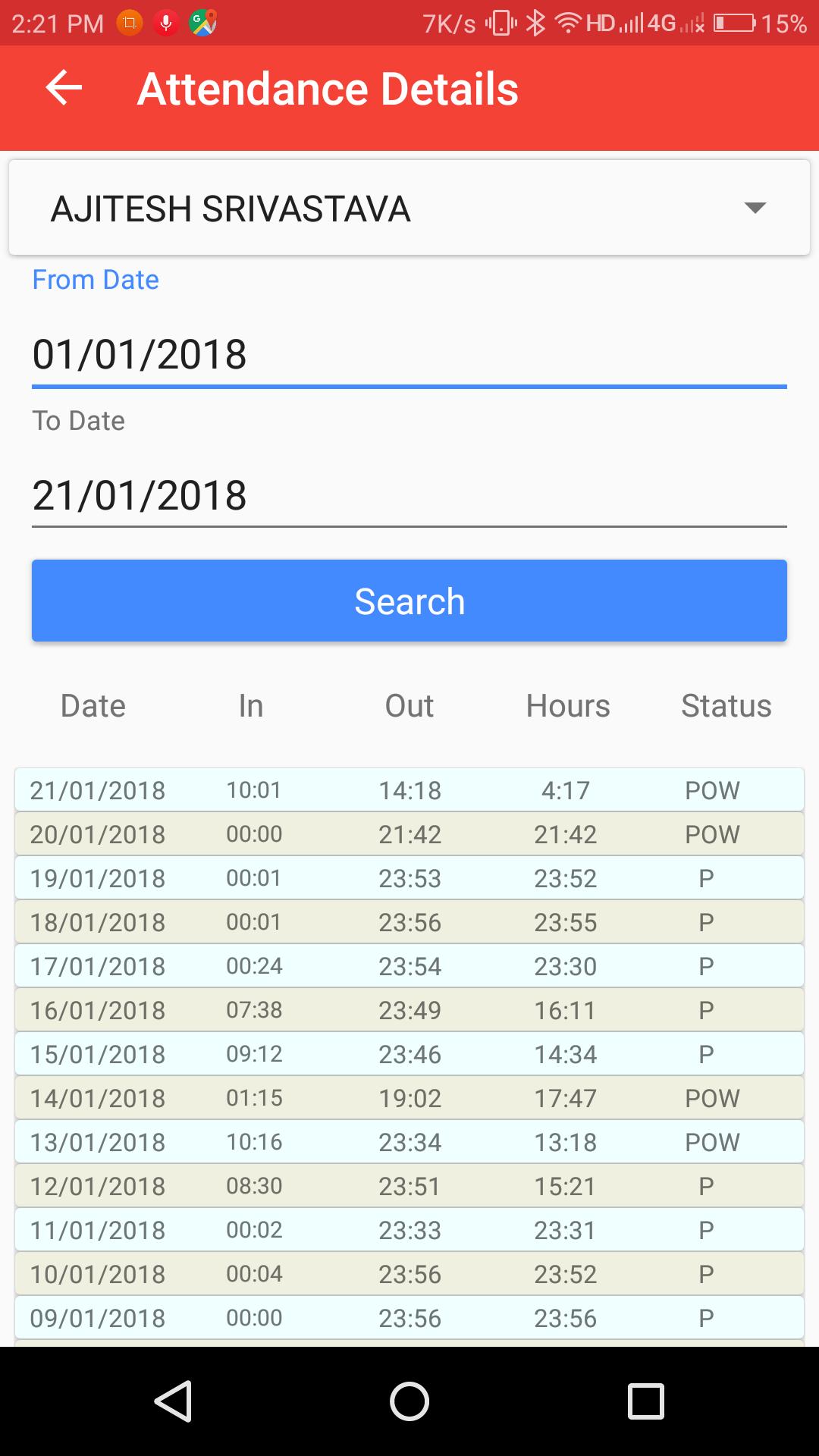
Task: Tap the Status column header
Action: coord(726,706)
